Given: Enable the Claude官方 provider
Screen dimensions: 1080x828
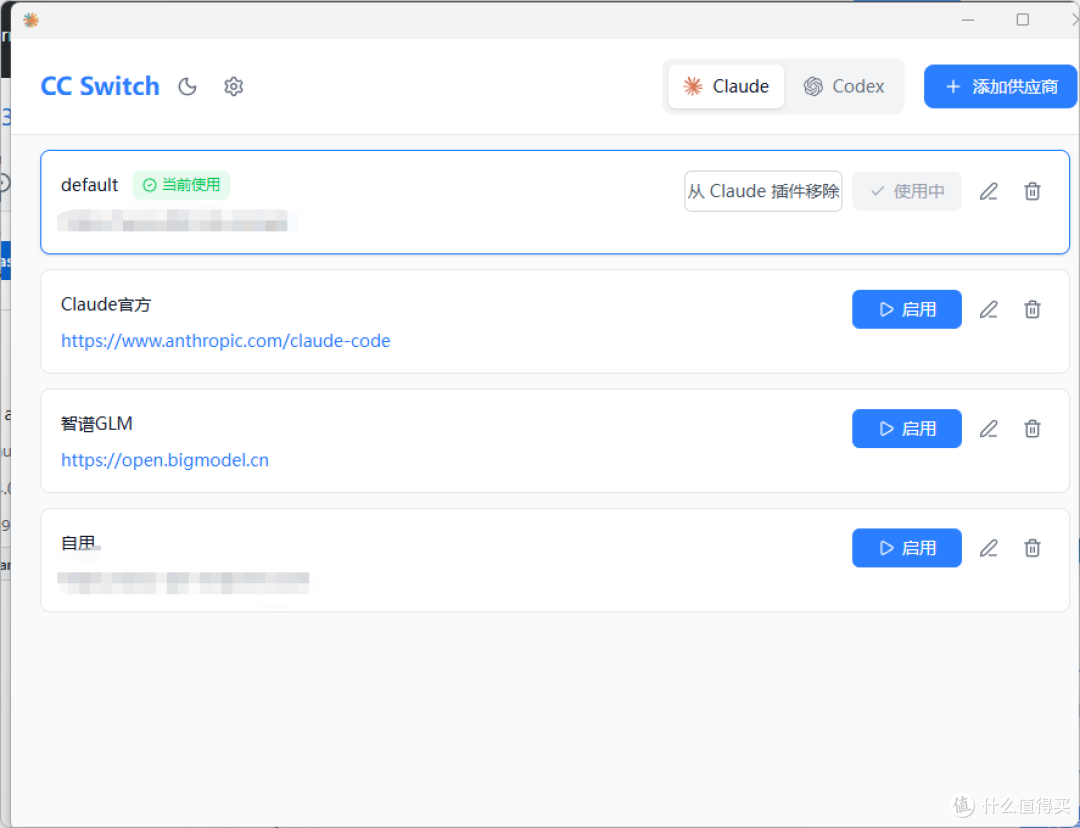Looking at the screenshot, I should [x=907, y=309].
